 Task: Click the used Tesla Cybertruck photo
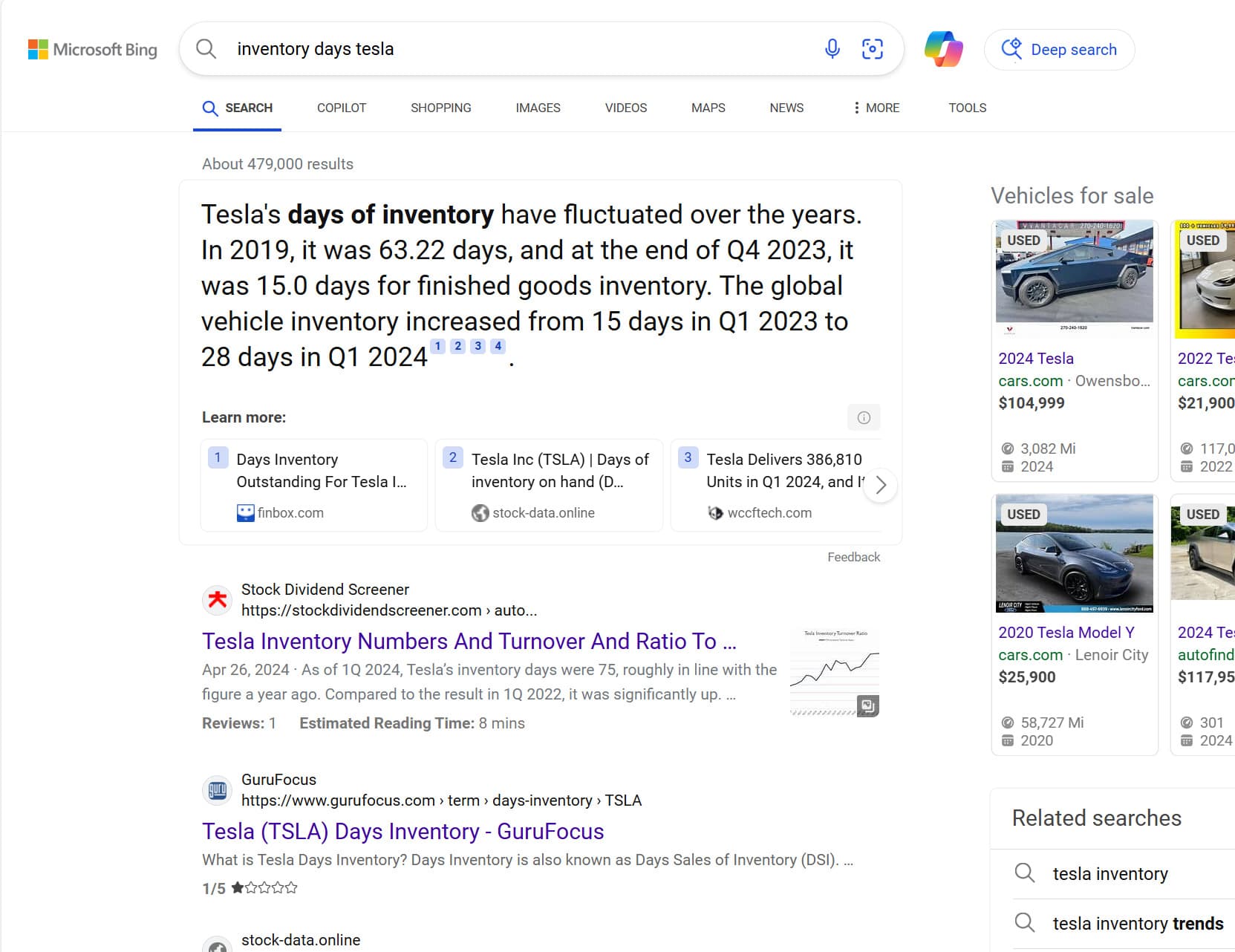1075,279
